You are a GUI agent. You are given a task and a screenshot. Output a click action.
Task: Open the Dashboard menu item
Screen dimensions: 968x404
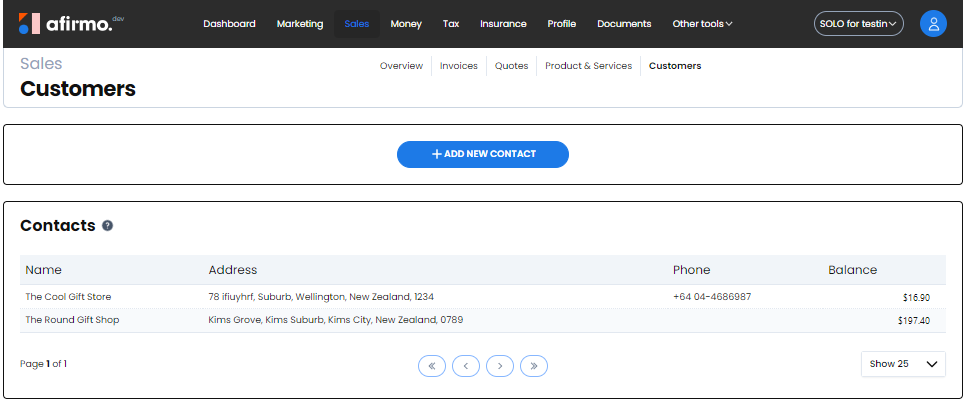[x=229, y=24]
